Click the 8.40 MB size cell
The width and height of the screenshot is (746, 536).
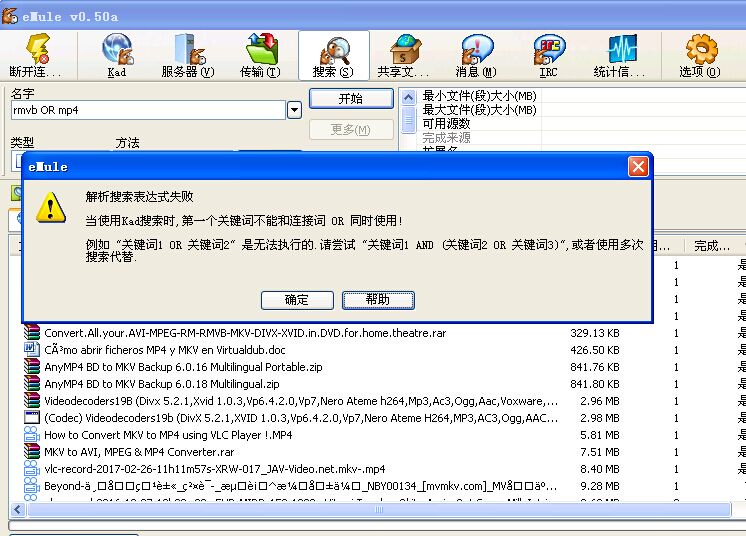(x=599, y=469)
